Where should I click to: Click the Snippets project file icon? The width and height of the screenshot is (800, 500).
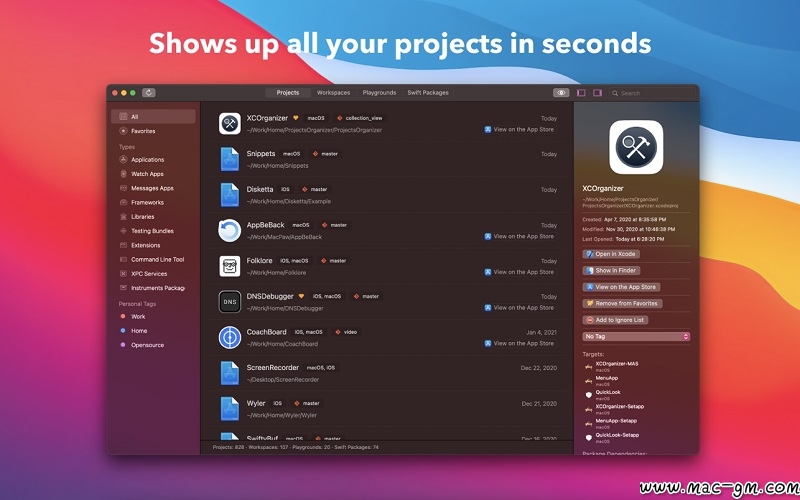pyautogui.click(x=230, y=159)
